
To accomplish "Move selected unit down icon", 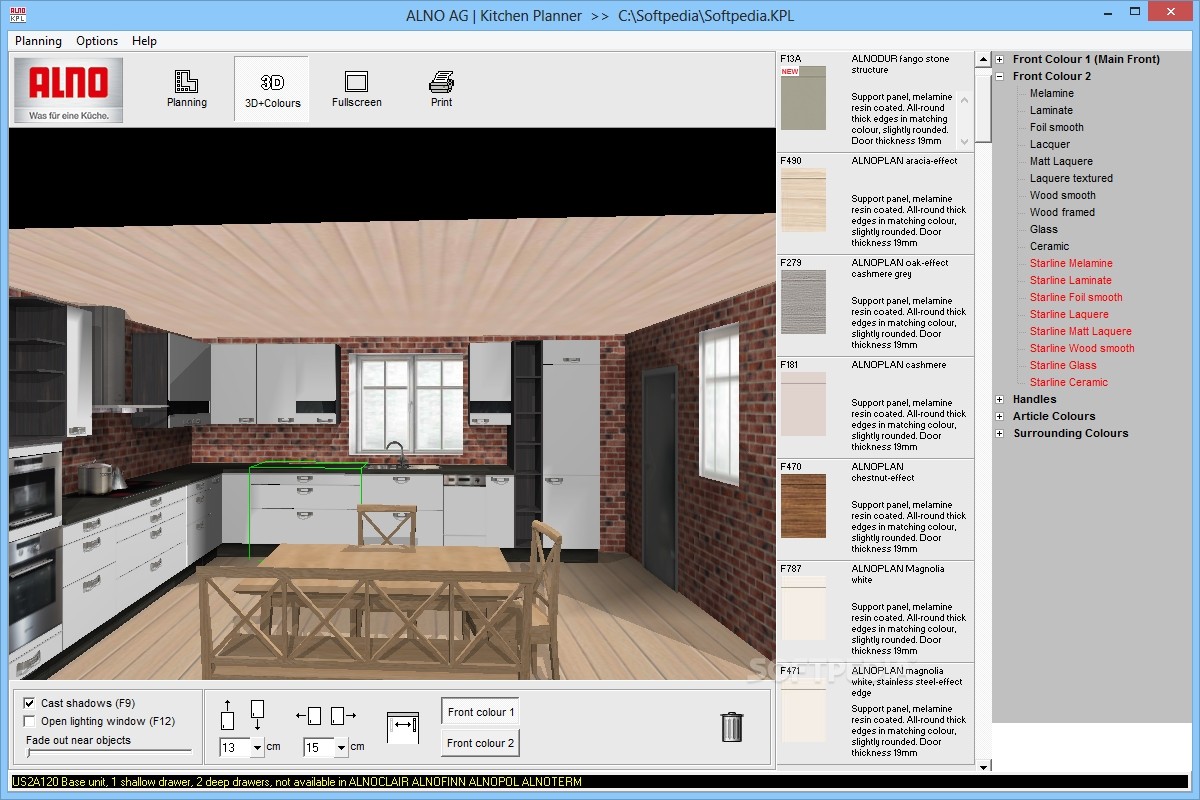I will coord(257,715).
